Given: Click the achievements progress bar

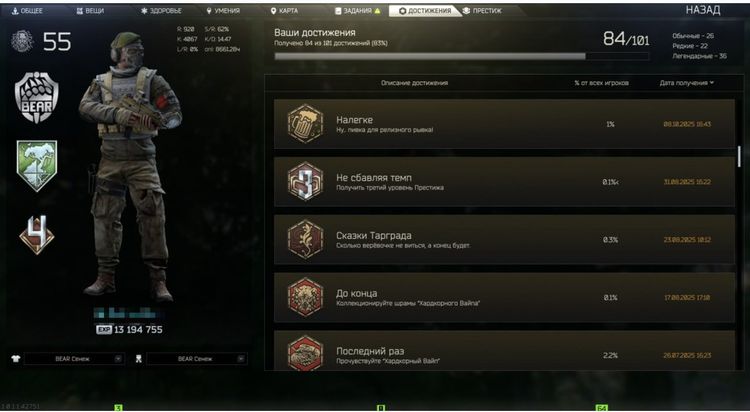Looking at the screenshot, I should click(x=462, y=56).
